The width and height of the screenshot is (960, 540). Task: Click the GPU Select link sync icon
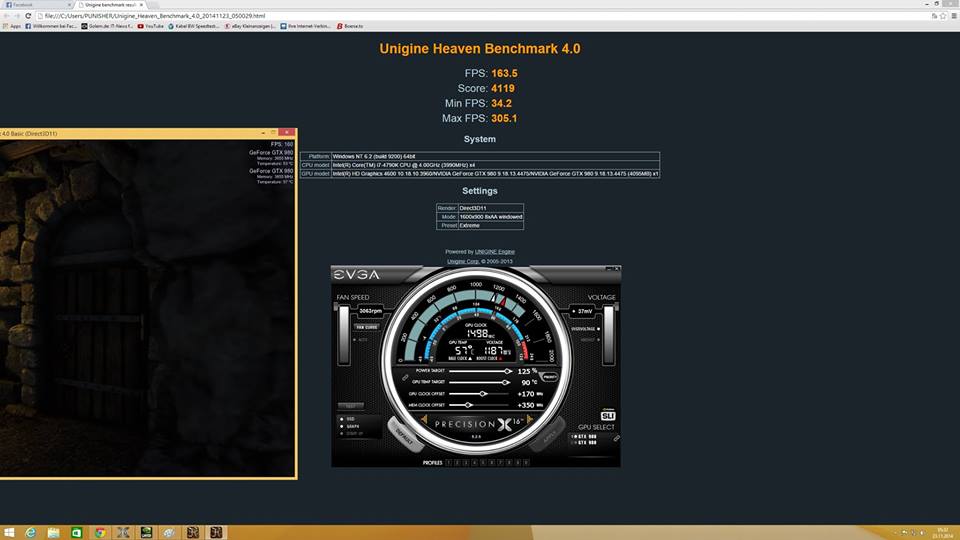coord(617,438)
